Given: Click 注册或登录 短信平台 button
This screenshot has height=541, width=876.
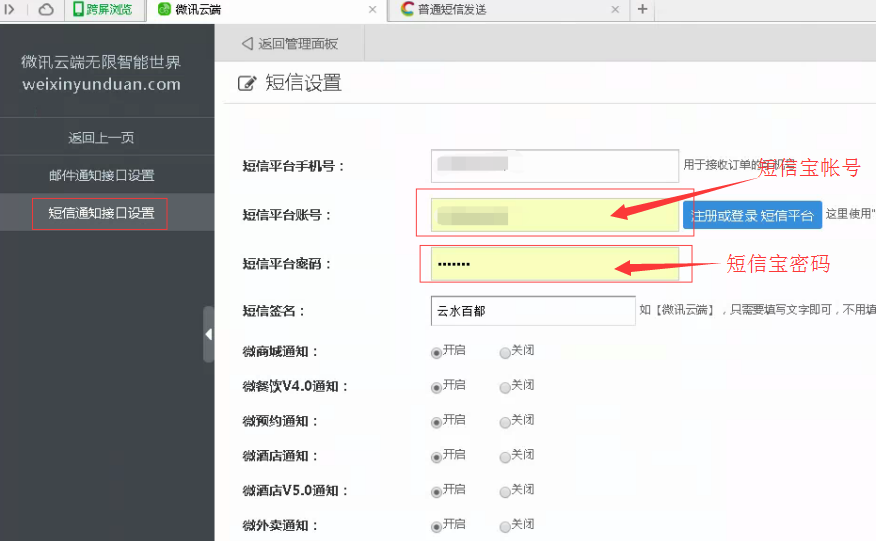Looking at the screenshot, I should pos(752,215).
